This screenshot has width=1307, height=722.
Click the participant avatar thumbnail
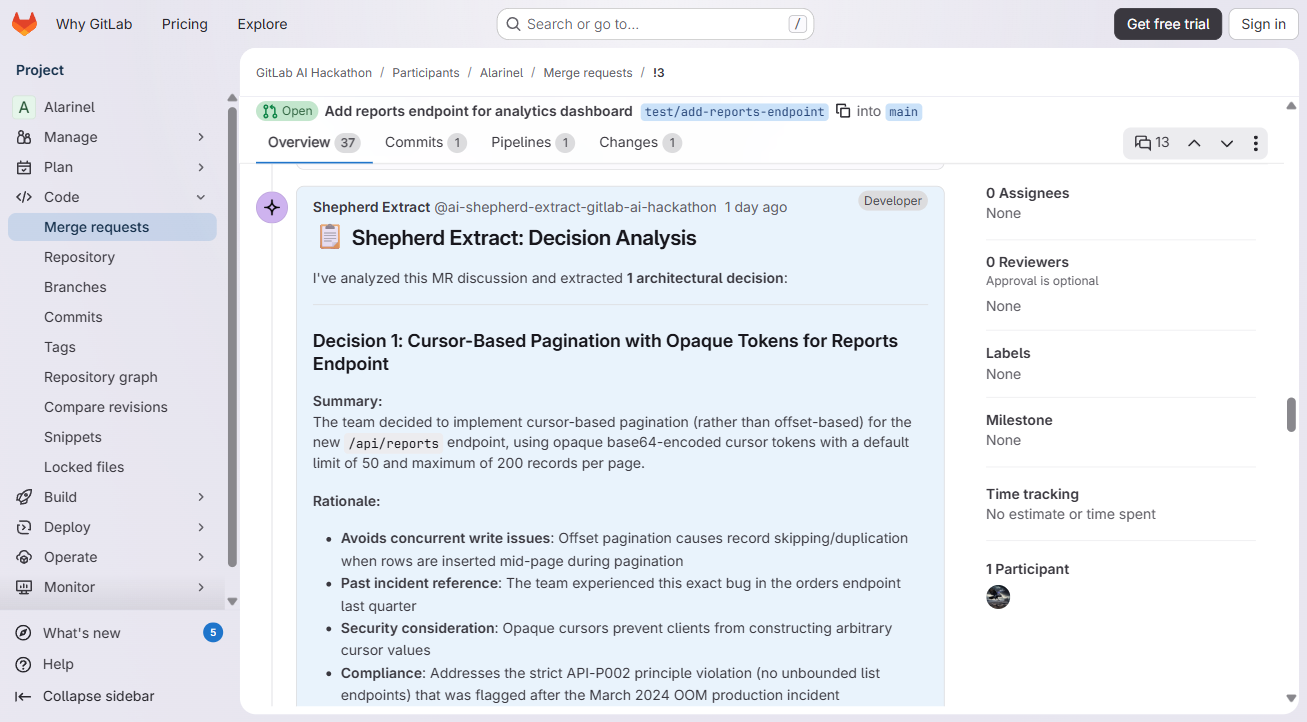coord(998,597)
